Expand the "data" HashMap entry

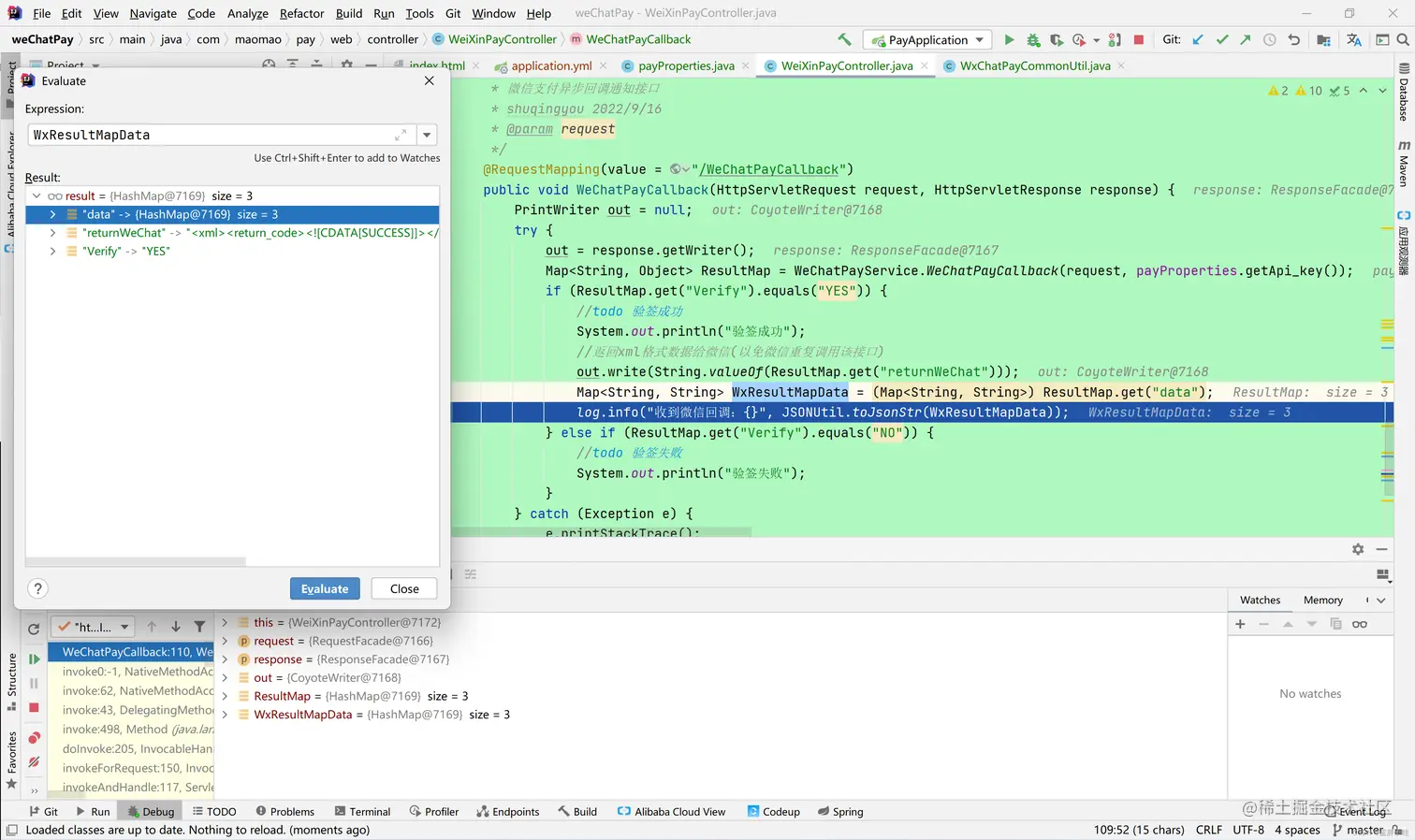(x=52, y=214)
